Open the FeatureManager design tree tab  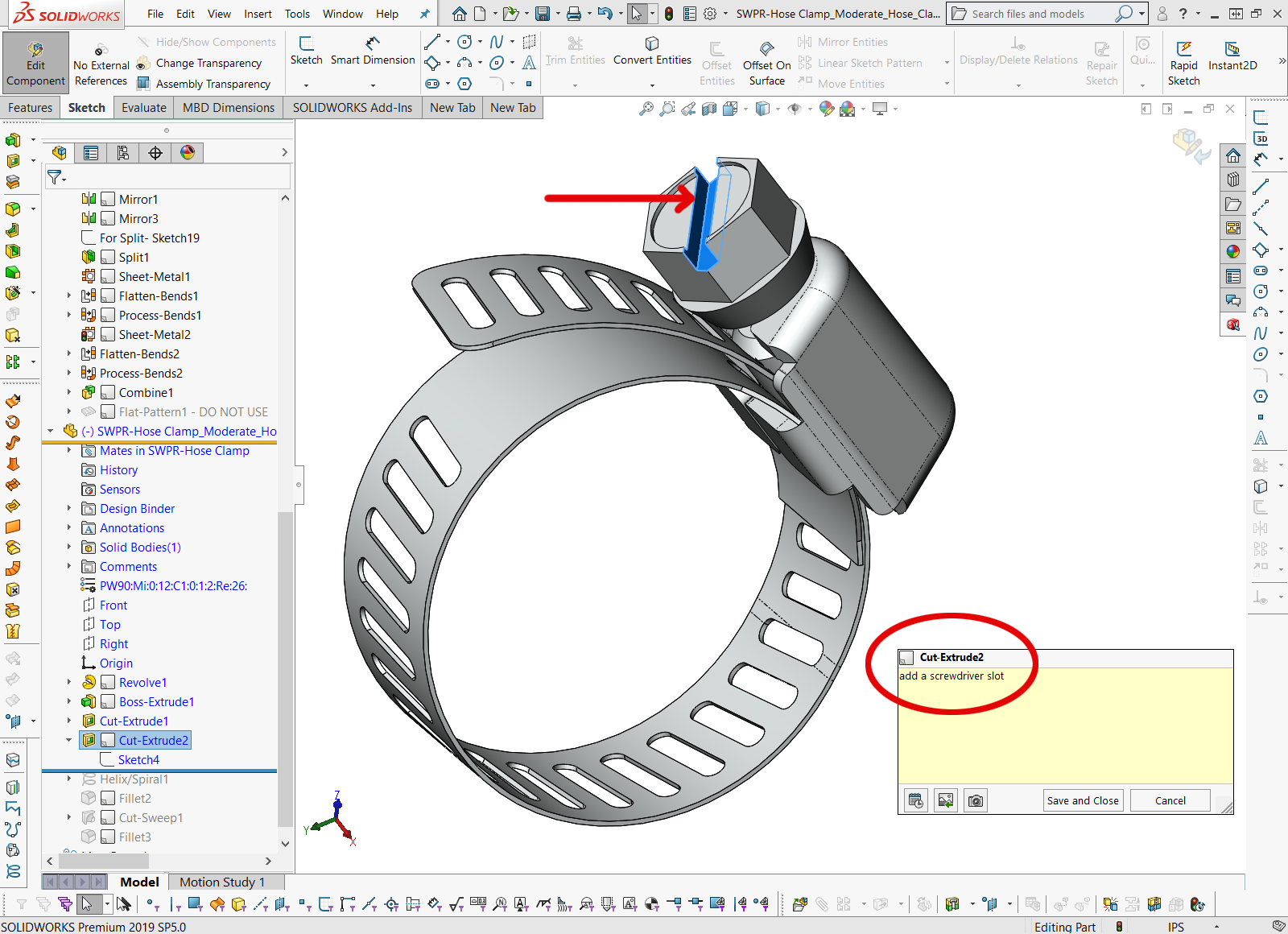[59, 152]
